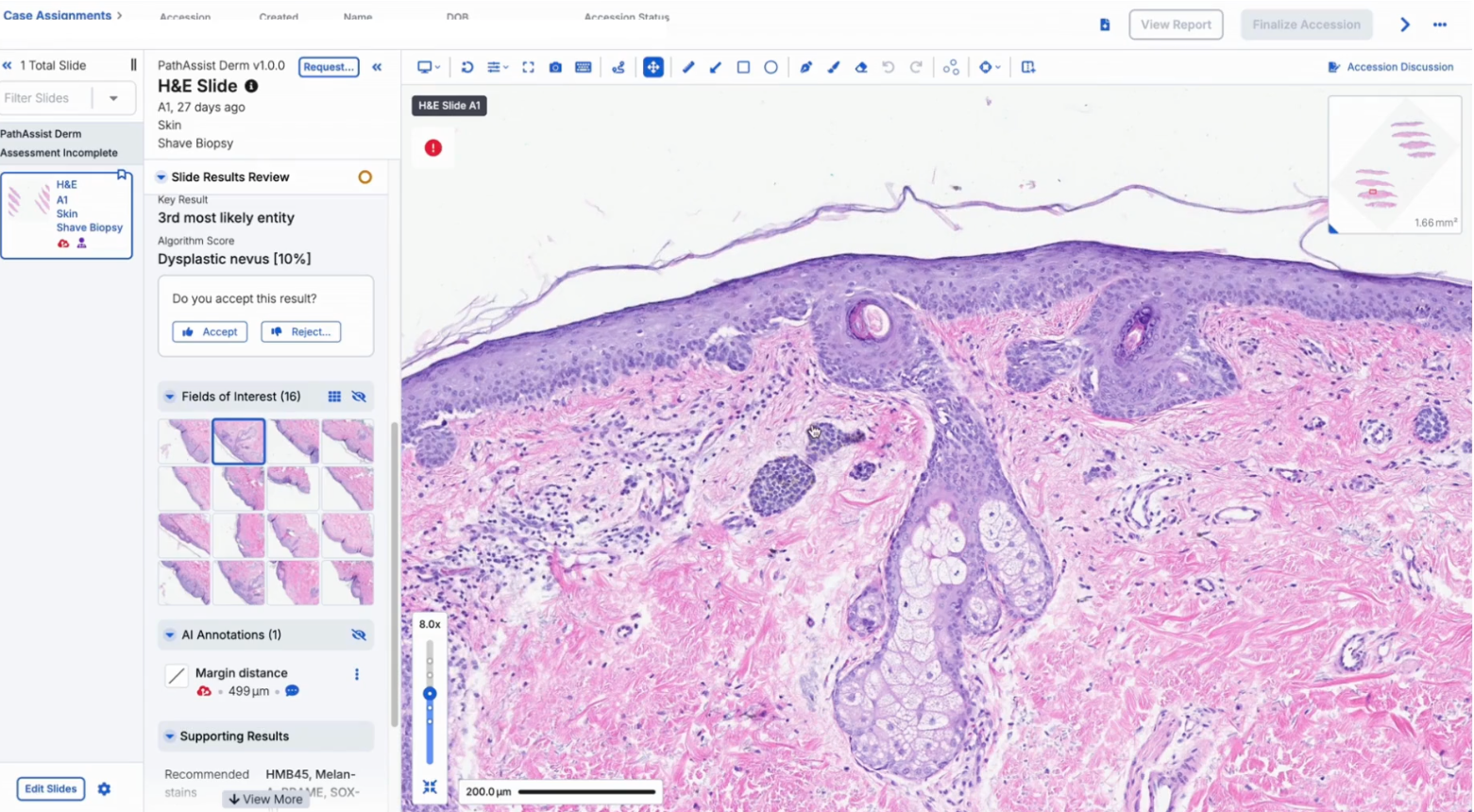Open the viewer settings gear dropdown
The image size is (1474, 812).
tap(986, 66)
